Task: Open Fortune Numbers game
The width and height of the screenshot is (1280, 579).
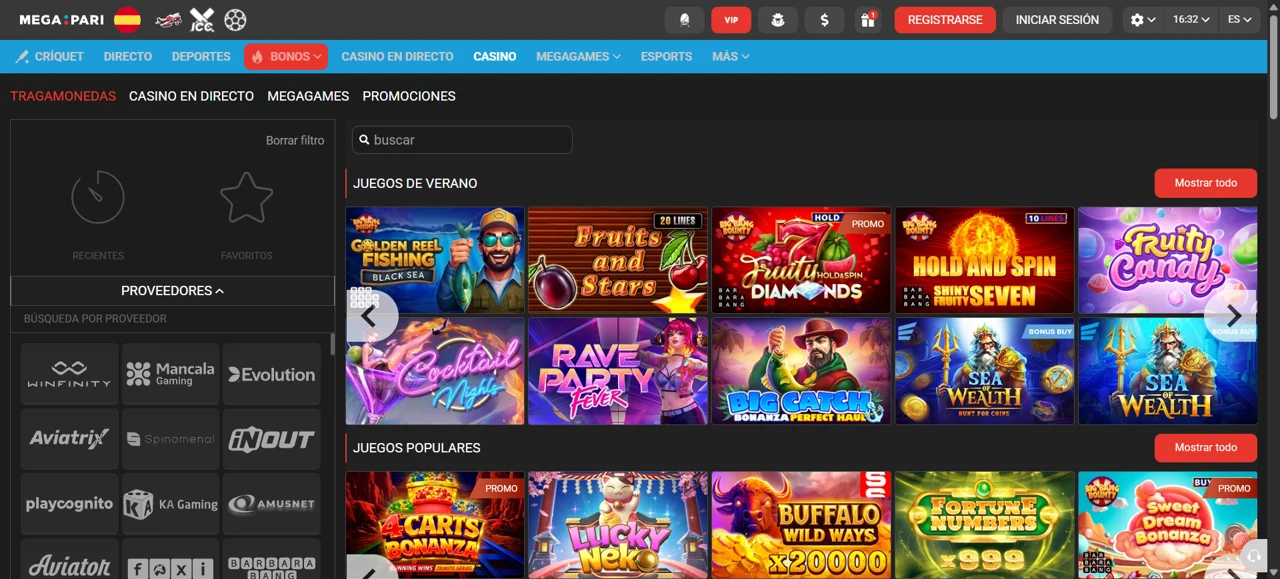Action: click(985, 525)
